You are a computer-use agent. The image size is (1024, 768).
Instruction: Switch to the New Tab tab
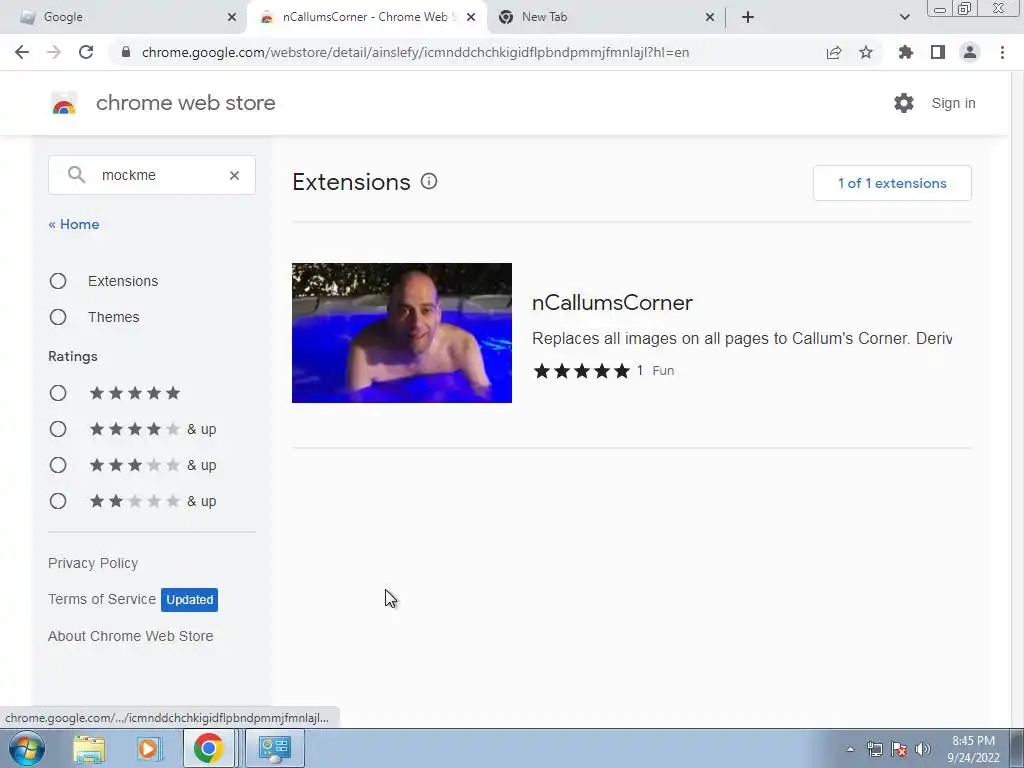point(605,17)
